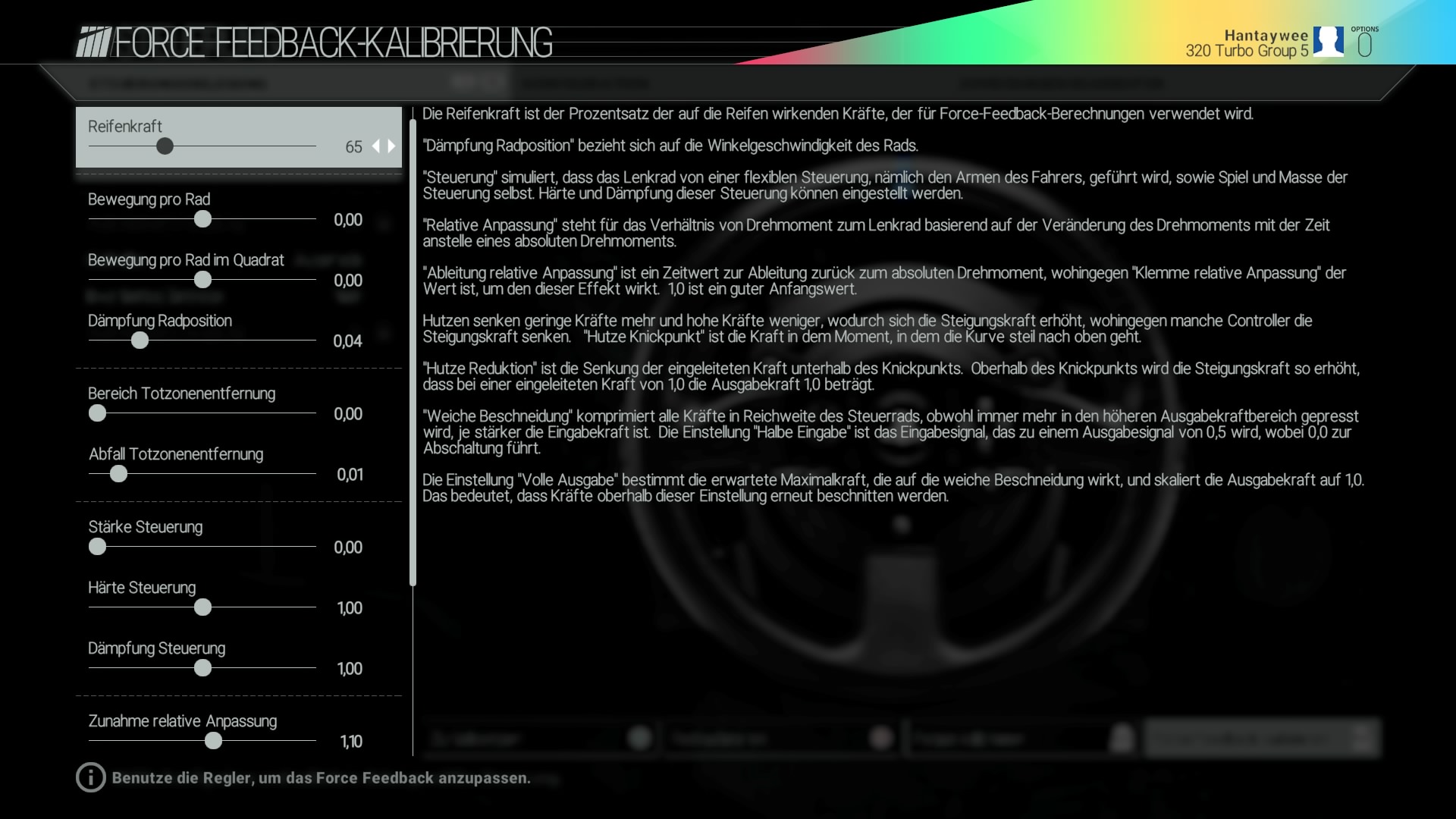
Task: Click the Bewegung pro Rad im Quadrat slider
Action: (x=202, y=280)
